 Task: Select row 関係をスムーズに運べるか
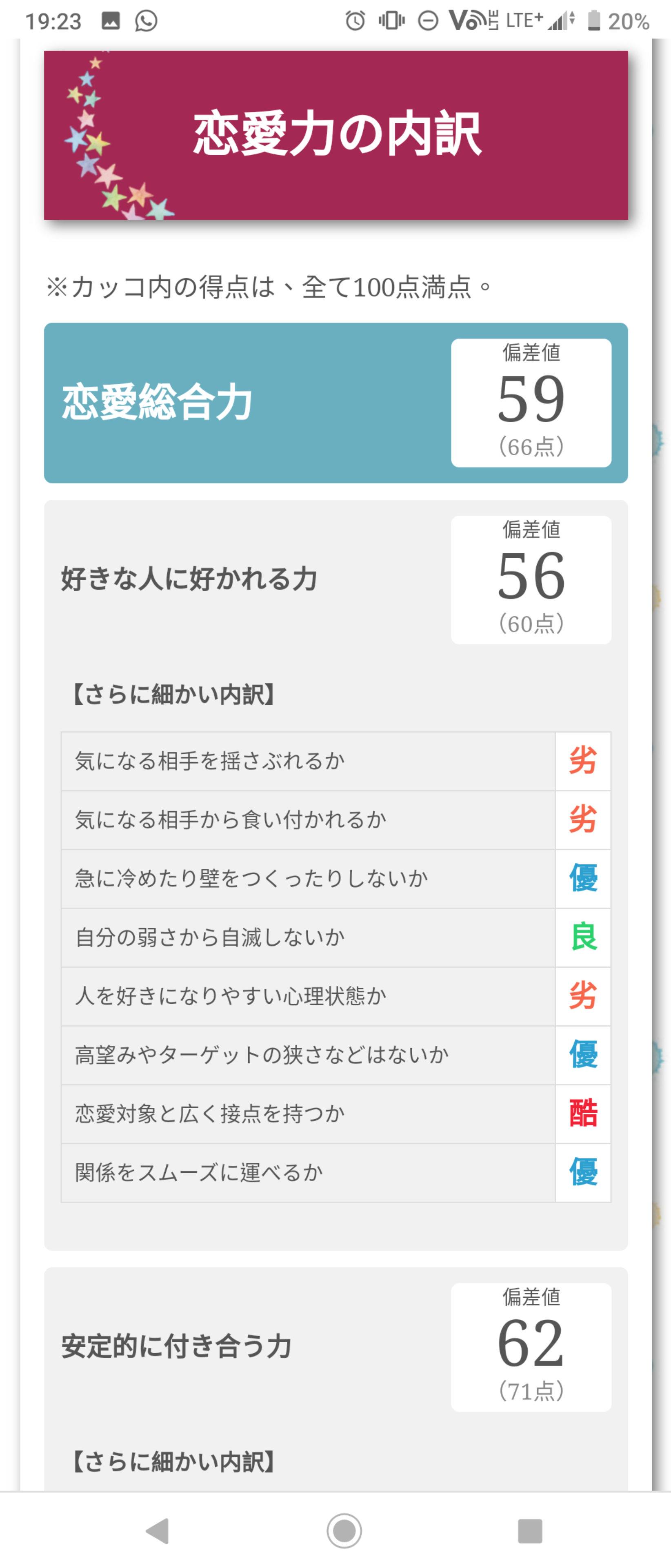336,1172
